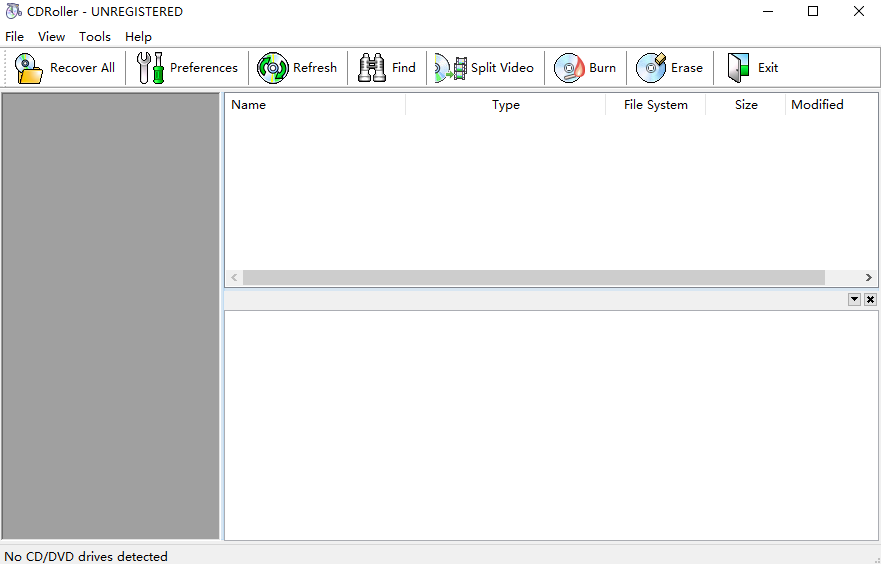Expand the lower pane dropdown arrow
The height and width of the screenshot is (564, 881).
[x=854, y=299]
